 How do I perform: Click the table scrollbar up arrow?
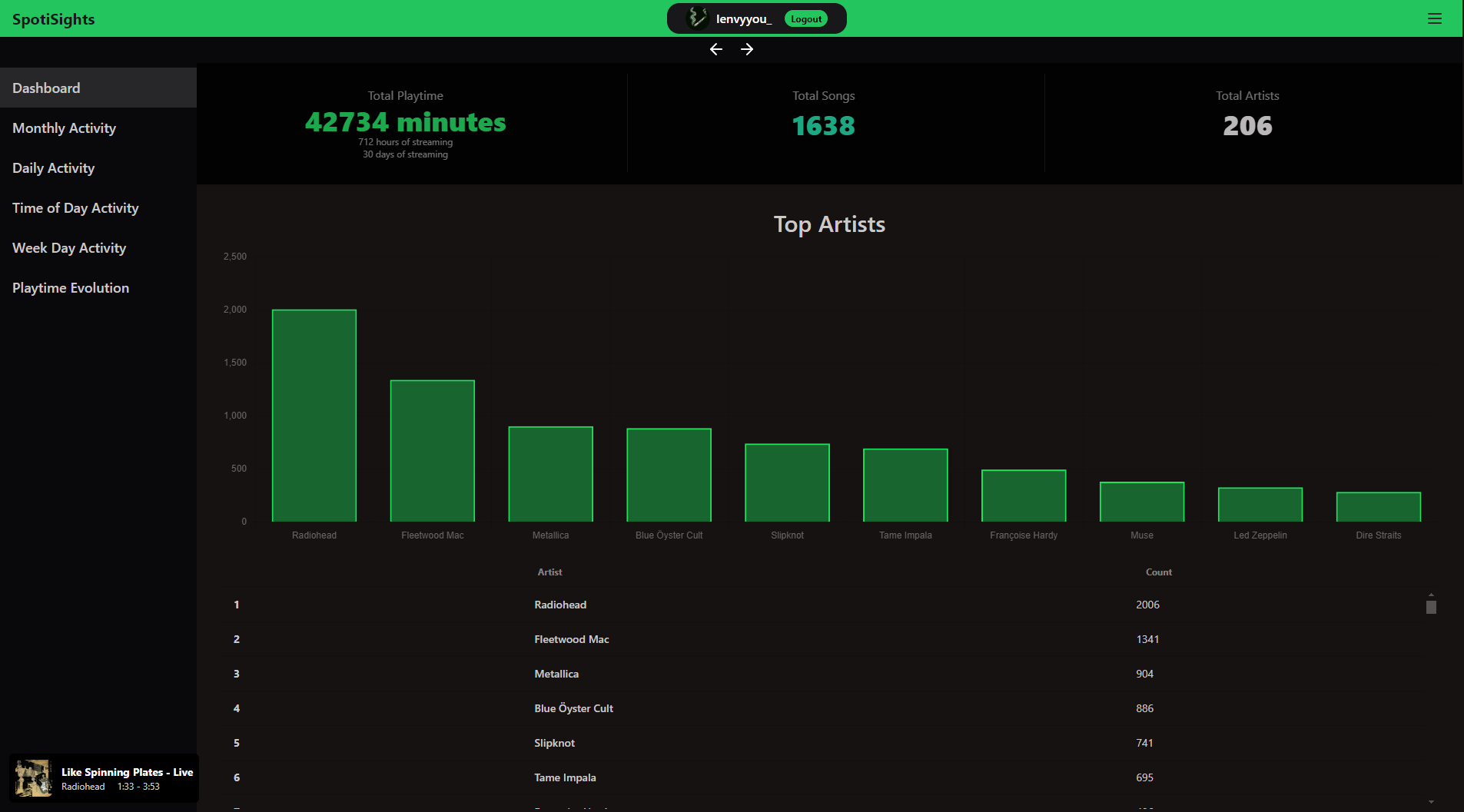click(1431, 594)
